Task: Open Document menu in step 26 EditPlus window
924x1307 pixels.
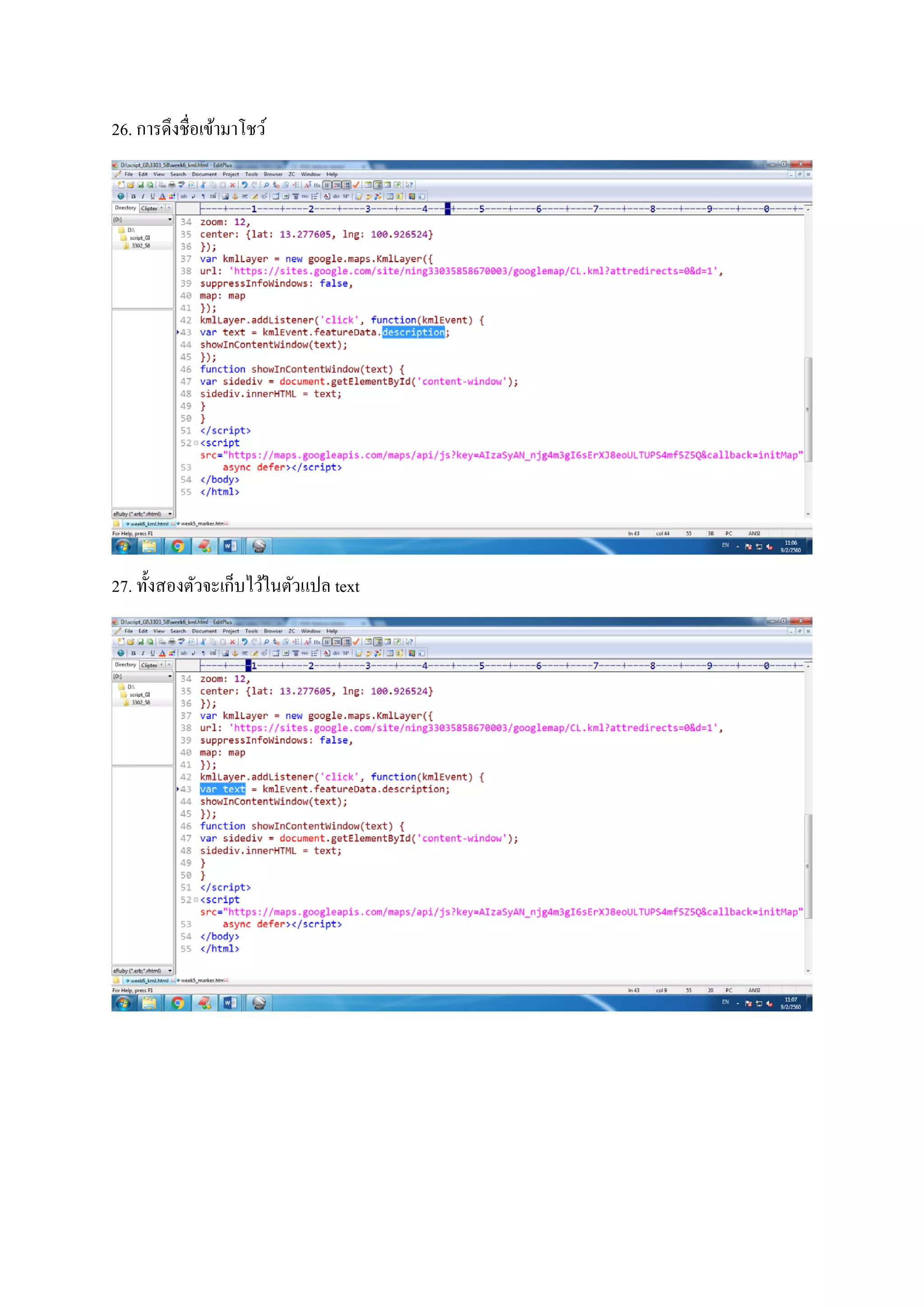Action: click(203, 174)
